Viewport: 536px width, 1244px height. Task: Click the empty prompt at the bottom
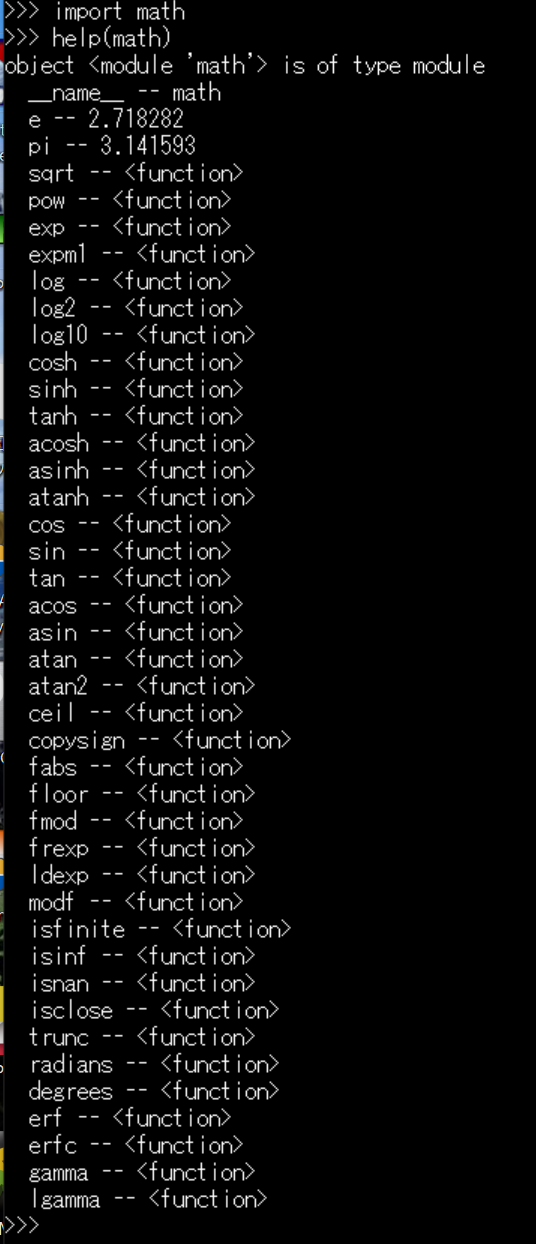pyautogui.click(x=22, y=1226)
